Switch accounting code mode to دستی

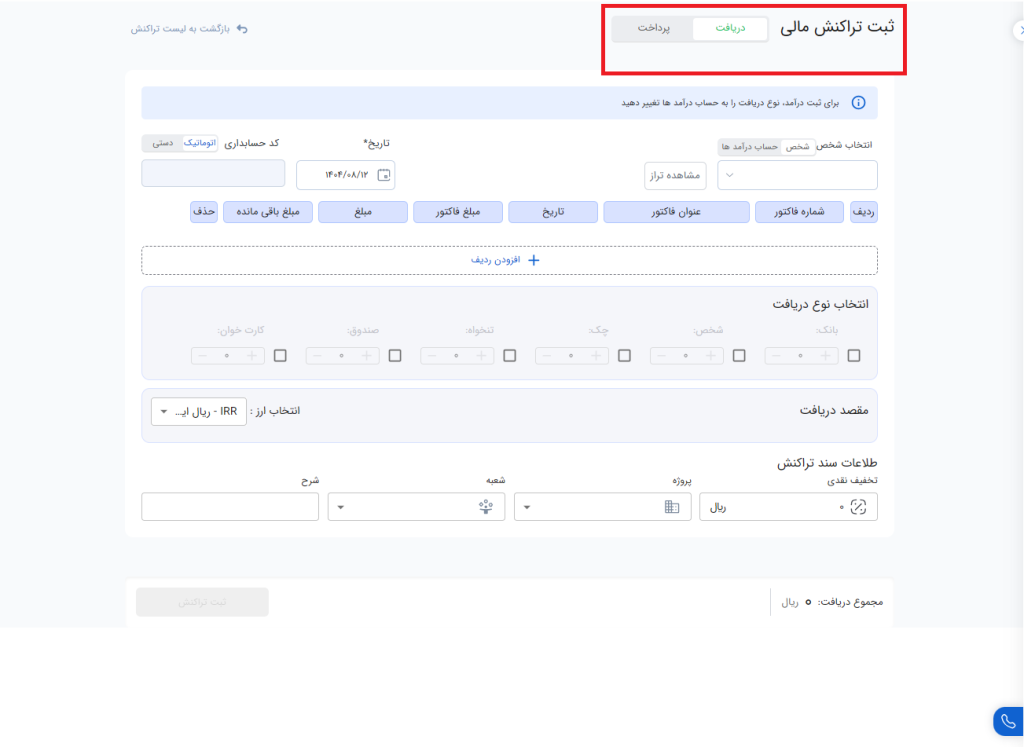click(162, 143)
